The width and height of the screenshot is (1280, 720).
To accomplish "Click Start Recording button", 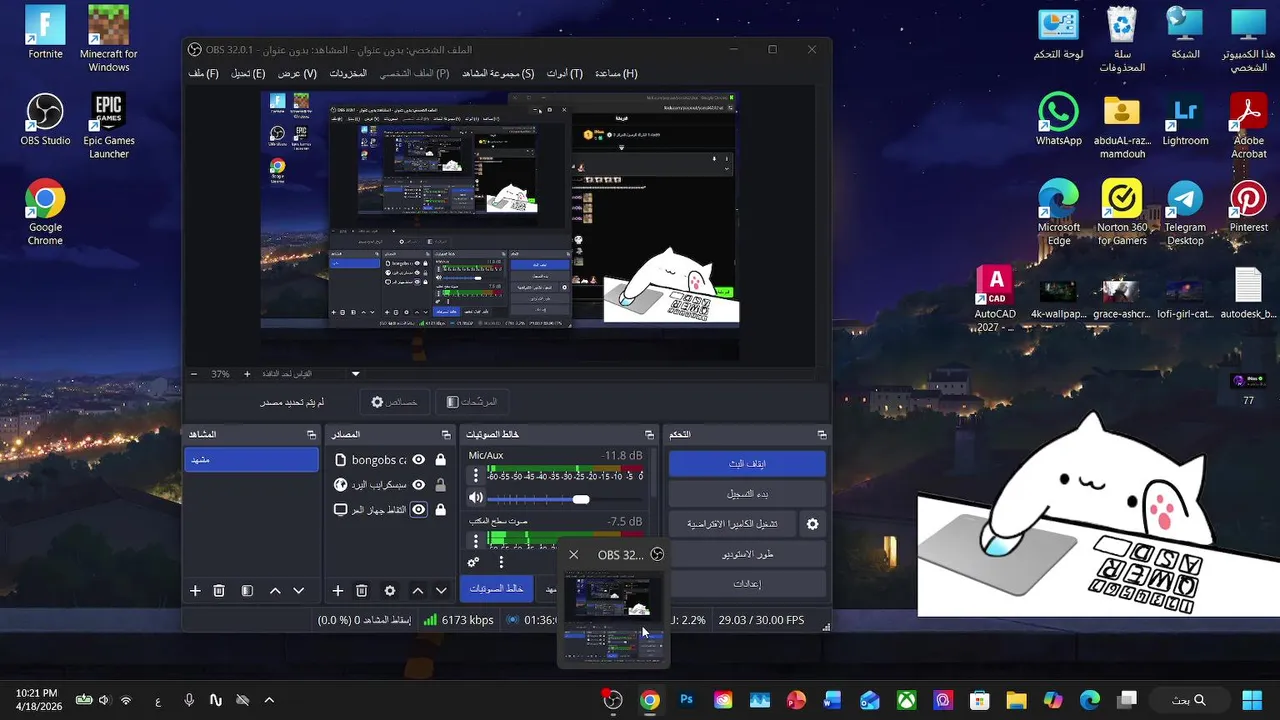I will tap(747, 494).
